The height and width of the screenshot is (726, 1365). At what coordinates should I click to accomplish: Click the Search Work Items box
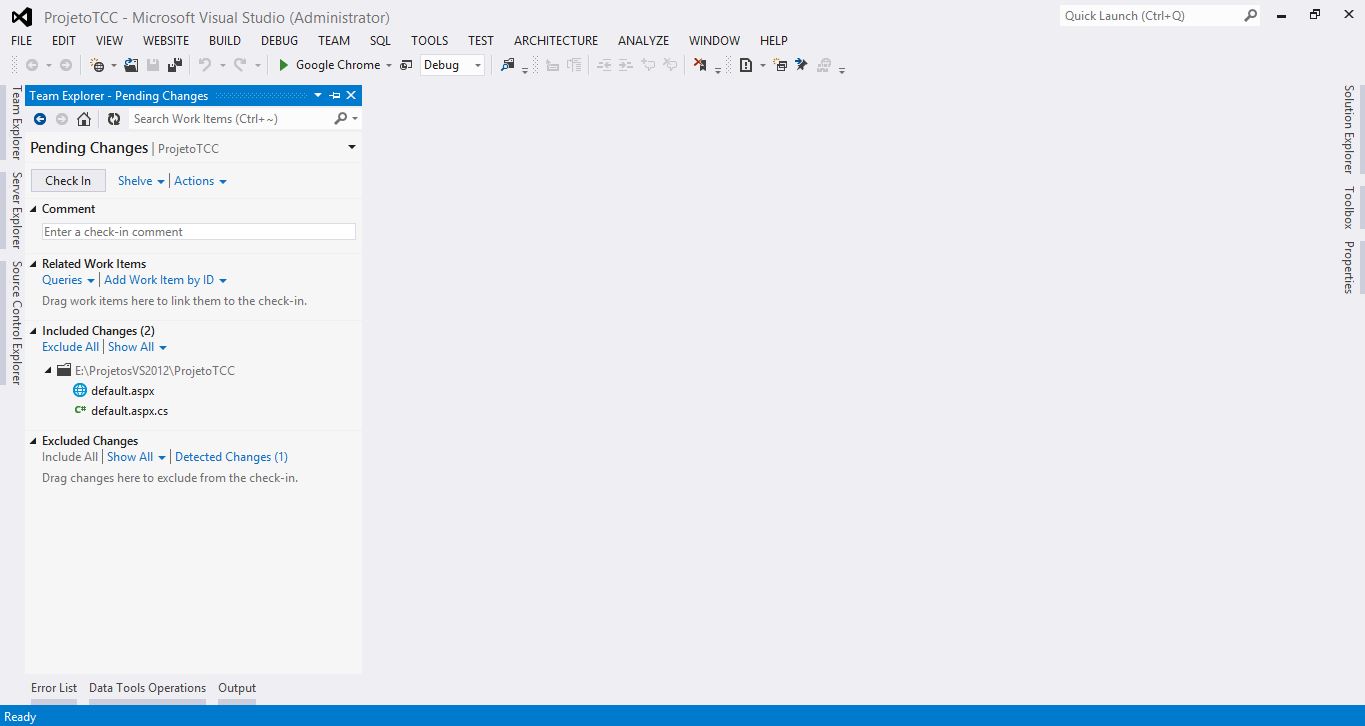(230, 119)
